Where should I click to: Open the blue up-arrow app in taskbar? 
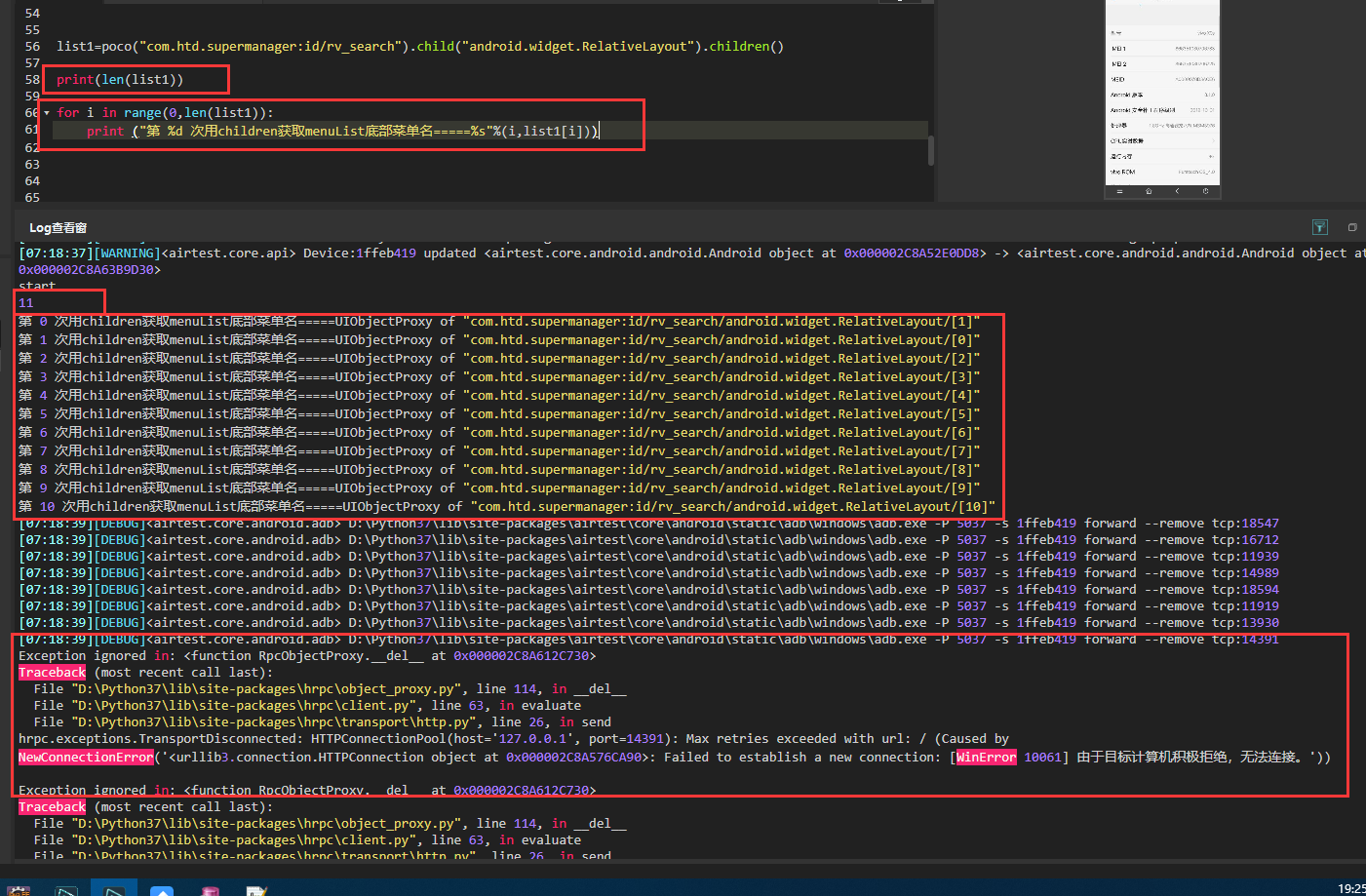162,890
